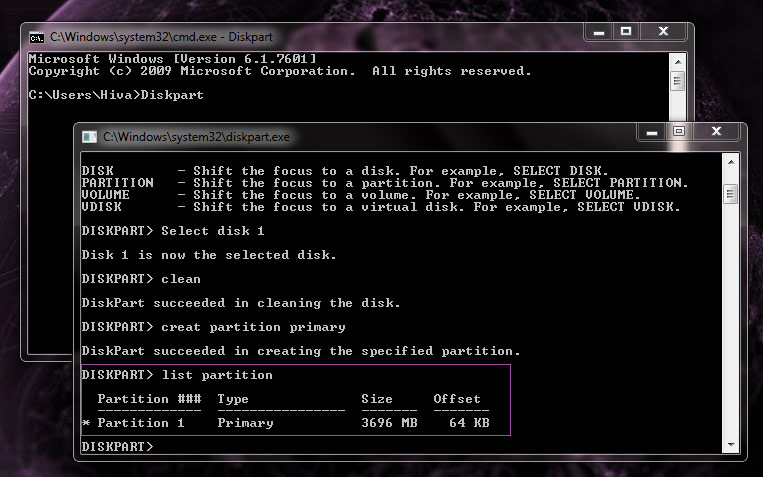
Task: Click the diskpart.exe scrollbar thumb
Action: point(731,194)
